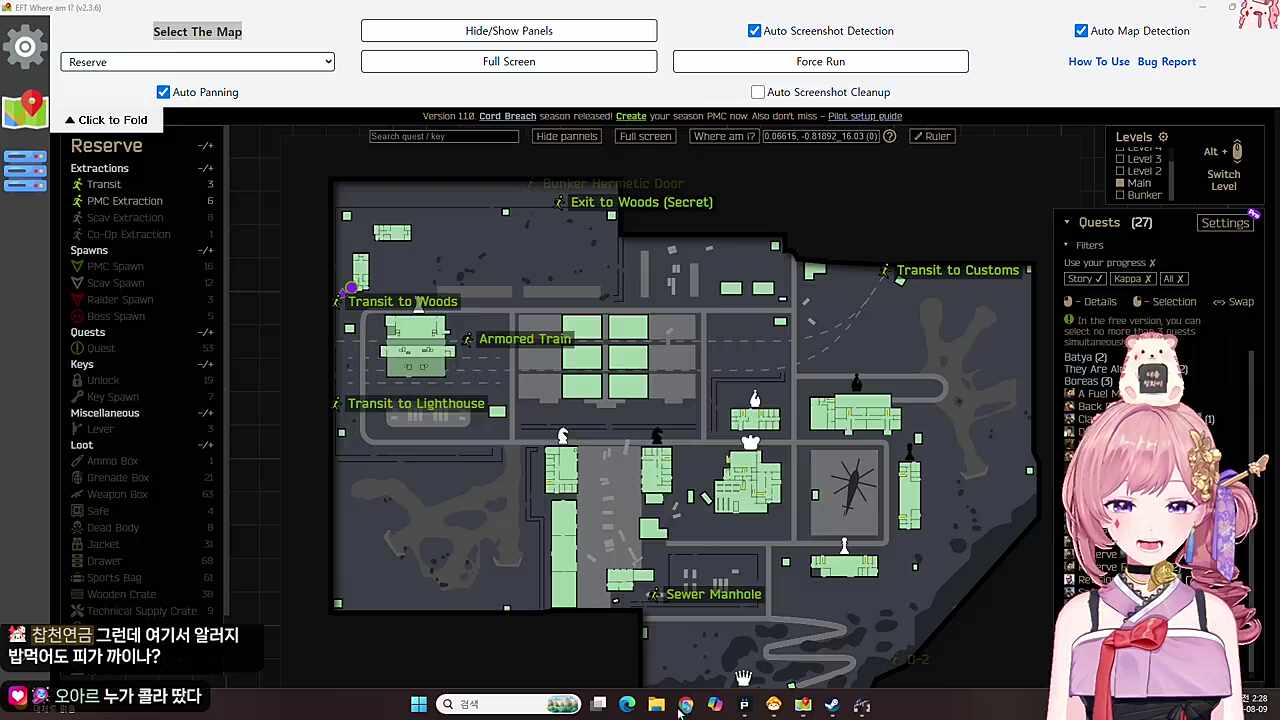1280x720 pixels.
Task: Disable Auto Map Detection checkbox
Action: 1081,31
